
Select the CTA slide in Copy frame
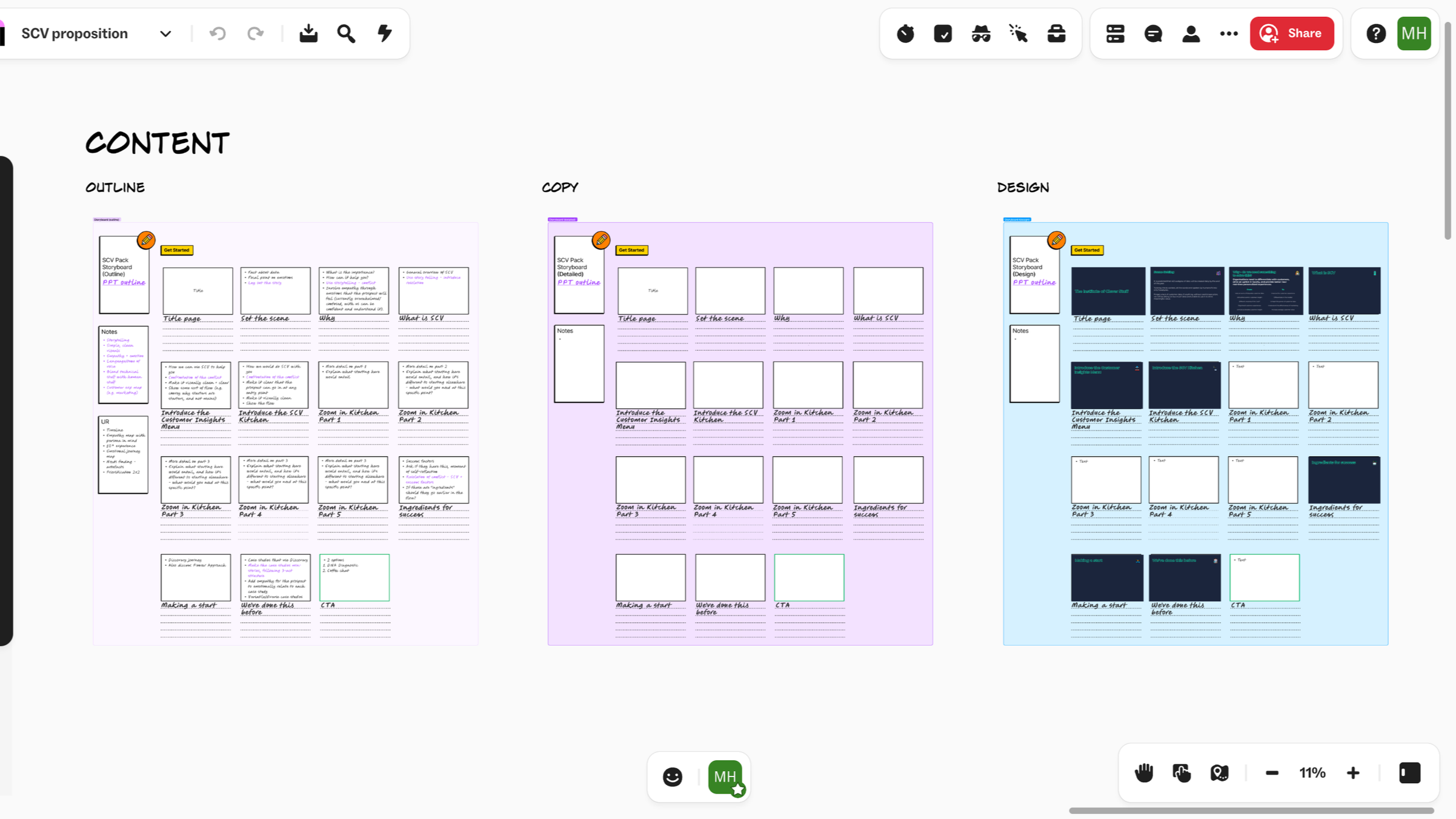point(809,577)
